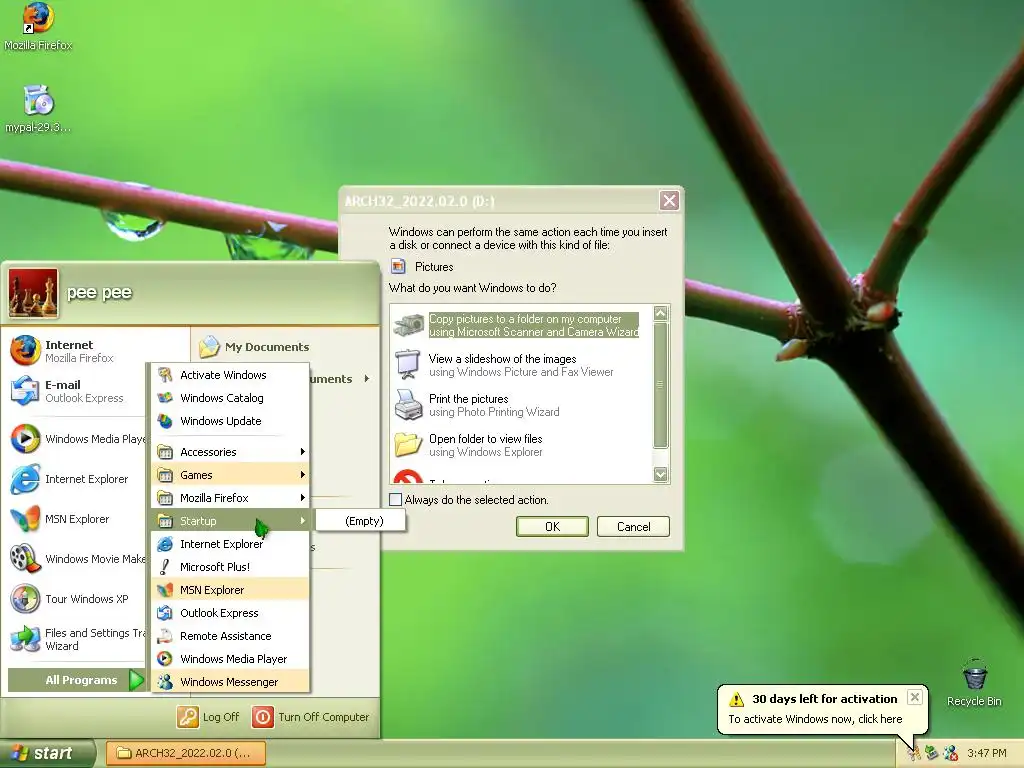This screenshot has height=768, width=1024.
Task: Open Internet Explorer in the left Start menu column
Action: 78,479
